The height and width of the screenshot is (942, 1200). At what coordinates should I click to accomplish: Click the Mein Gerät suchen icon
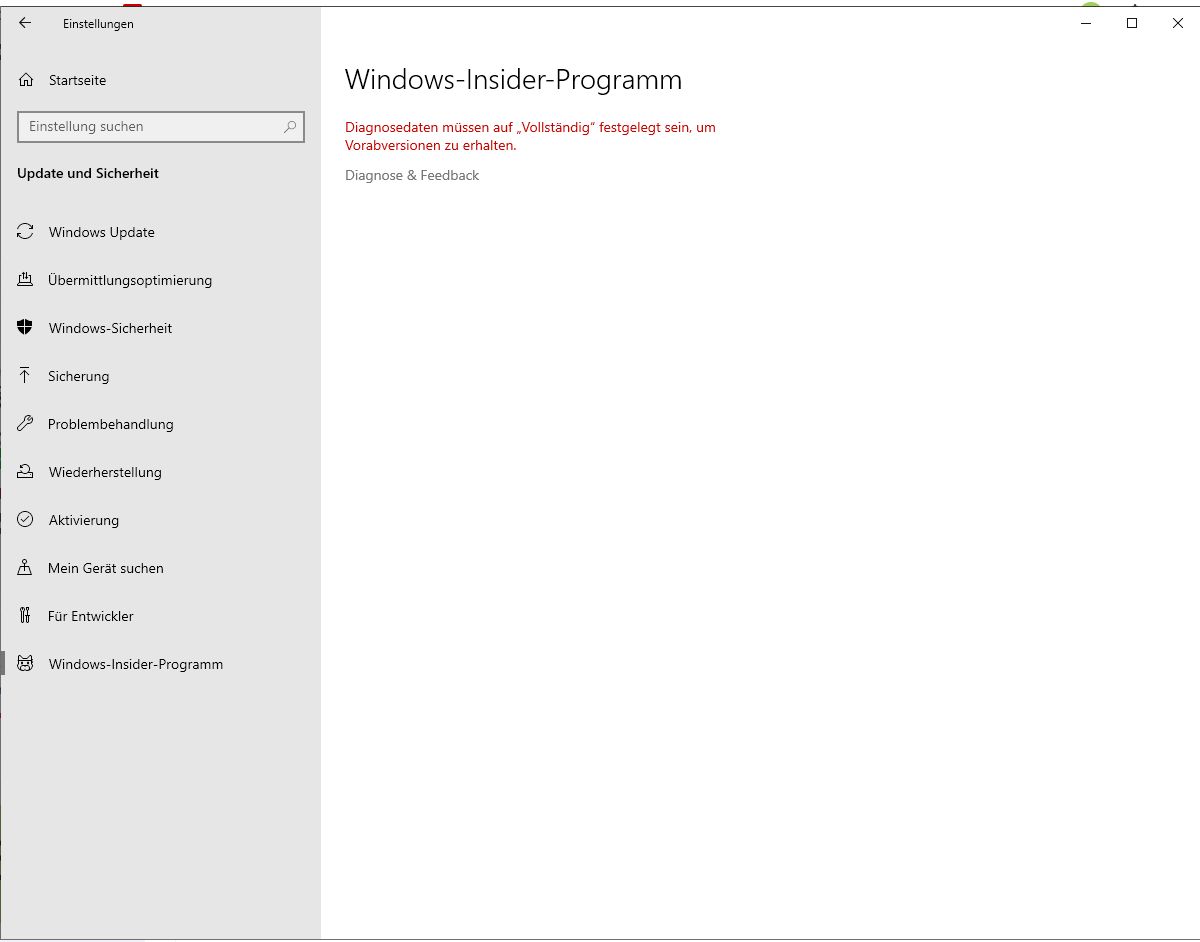(x=26, y=568)
